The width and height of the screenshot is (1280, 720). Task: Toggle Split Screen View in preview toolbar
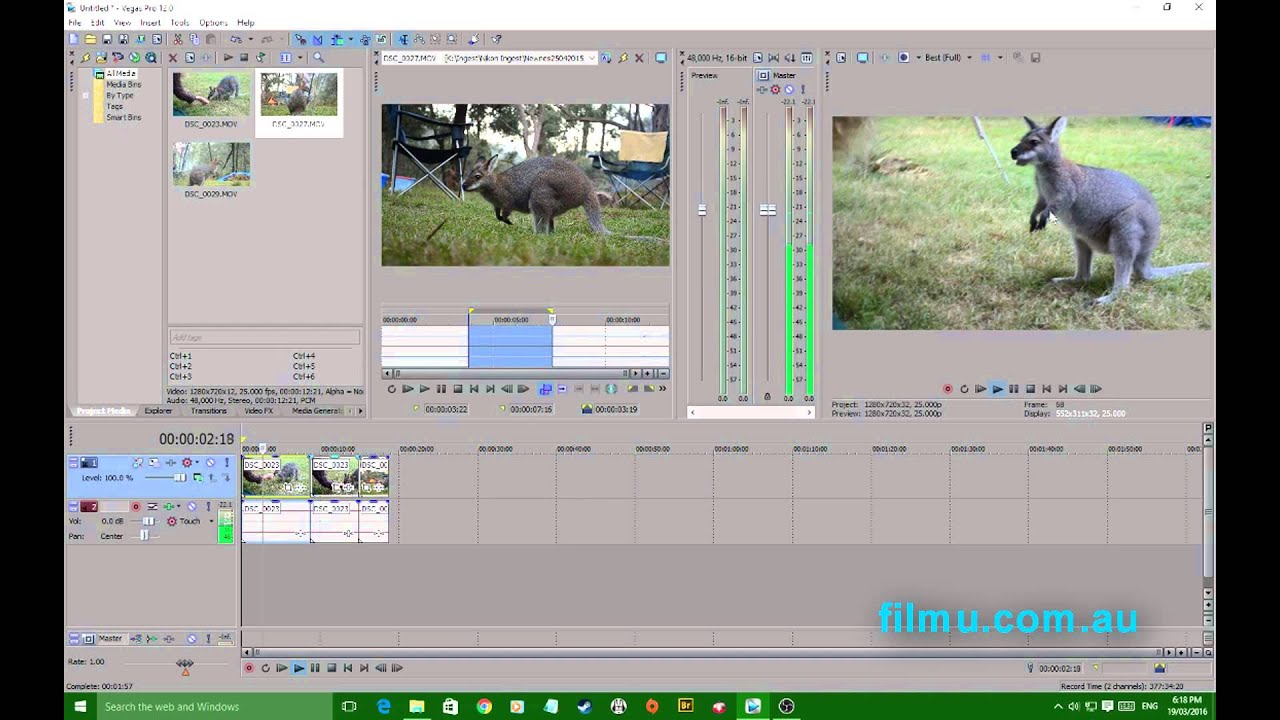click(x=903, y=57)
